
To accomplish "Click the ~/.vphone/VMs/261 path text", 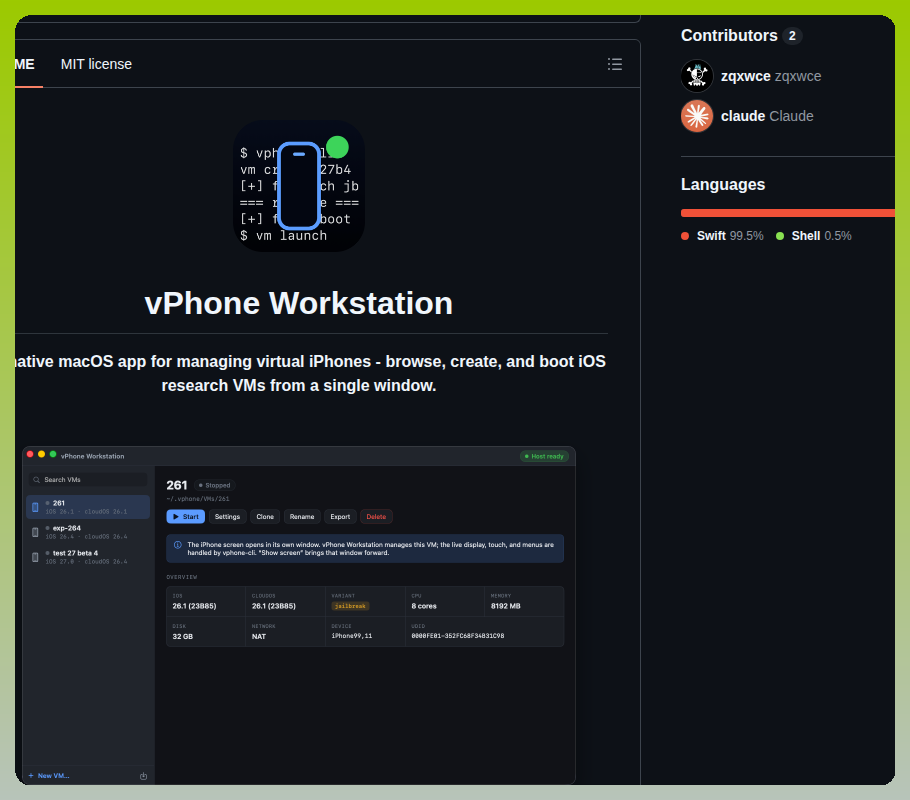I will [198, 499].
